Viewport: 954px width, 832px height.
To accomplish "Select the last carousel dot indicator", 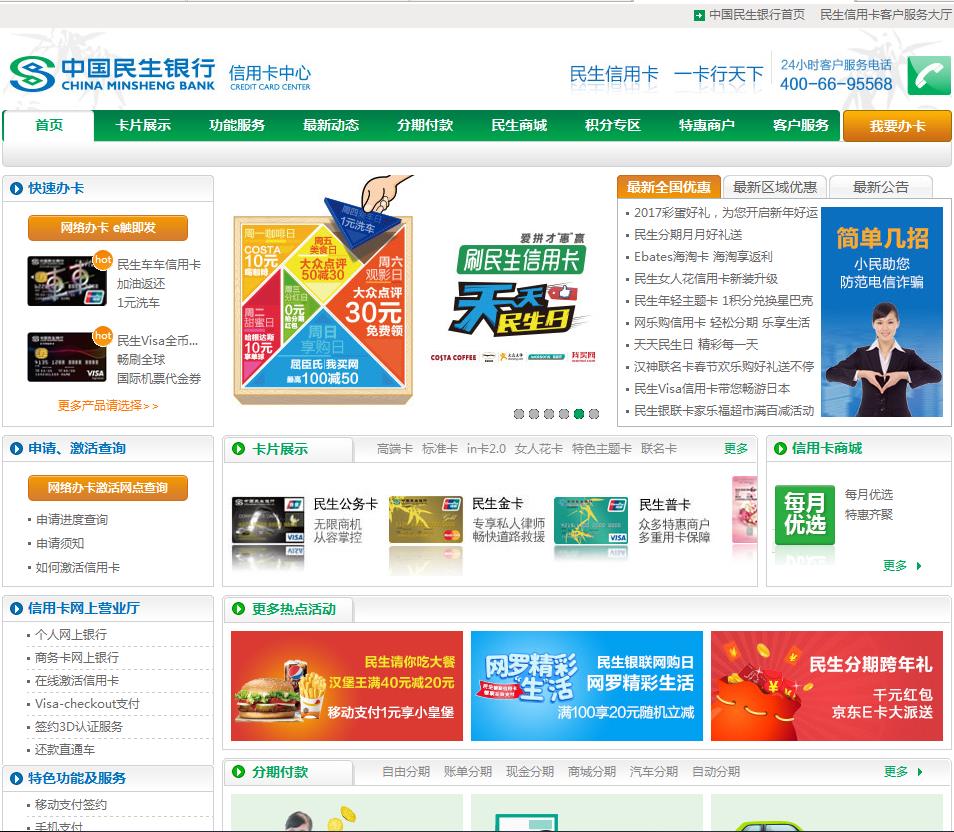I will tap(594, 414).
